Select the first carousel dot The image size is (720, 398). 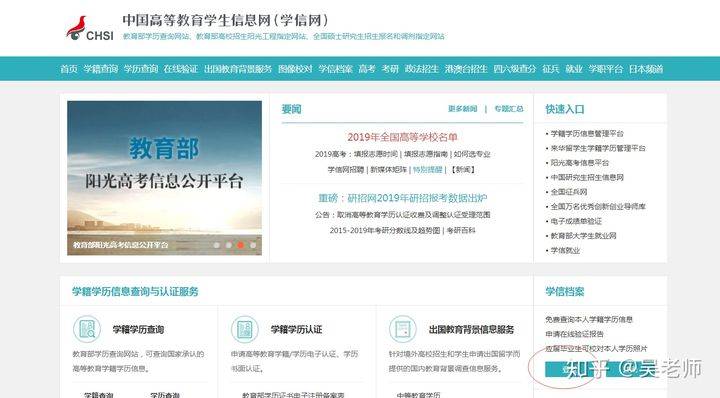click(217, 245)
